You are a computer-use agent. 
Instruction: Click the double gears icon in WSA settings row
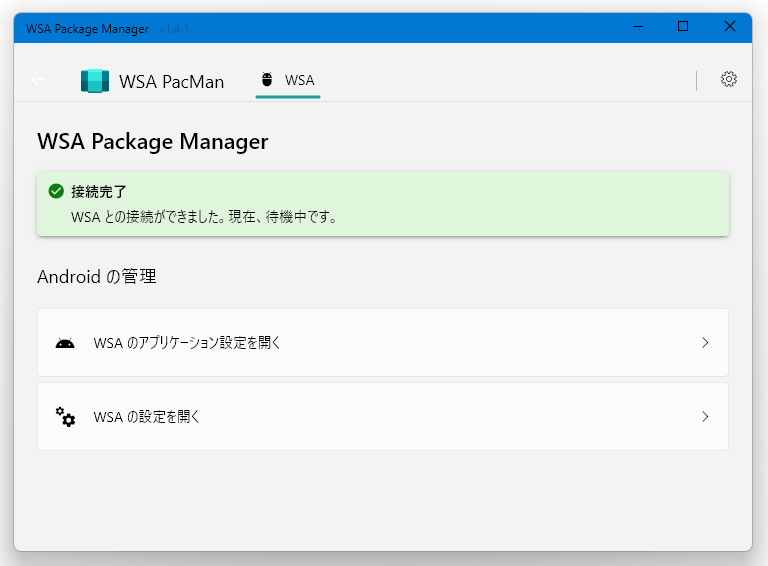pos(65,417)
